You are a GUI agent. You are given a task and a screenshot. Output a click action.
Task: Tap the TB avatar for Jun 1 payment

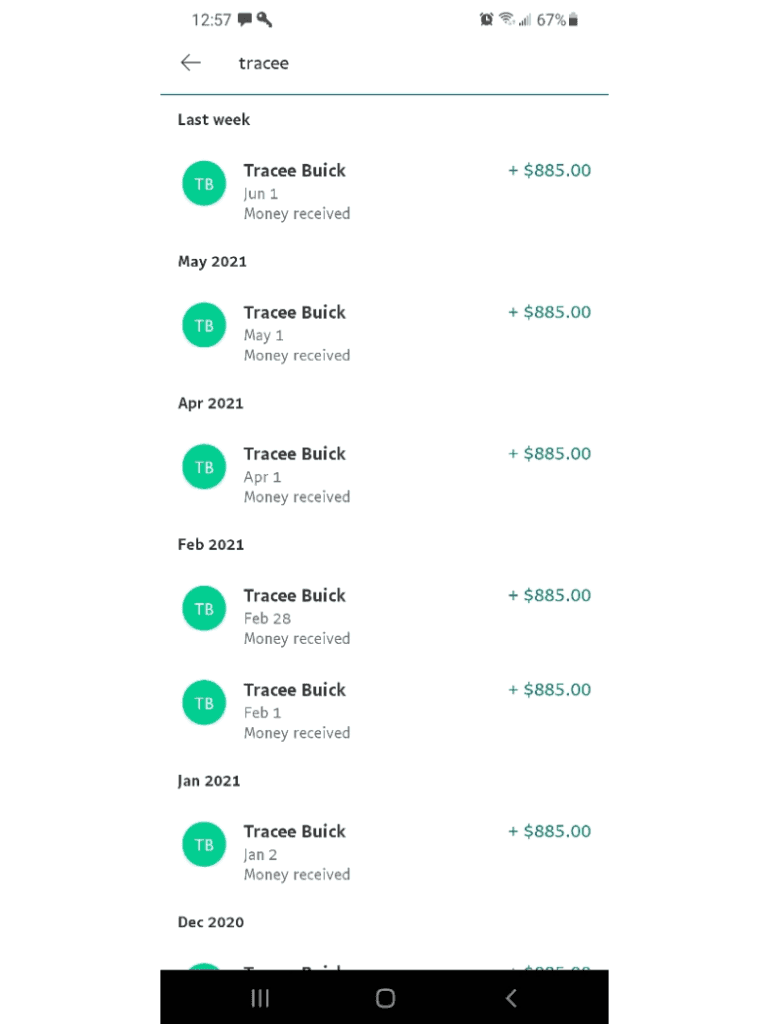coord(204,184)
